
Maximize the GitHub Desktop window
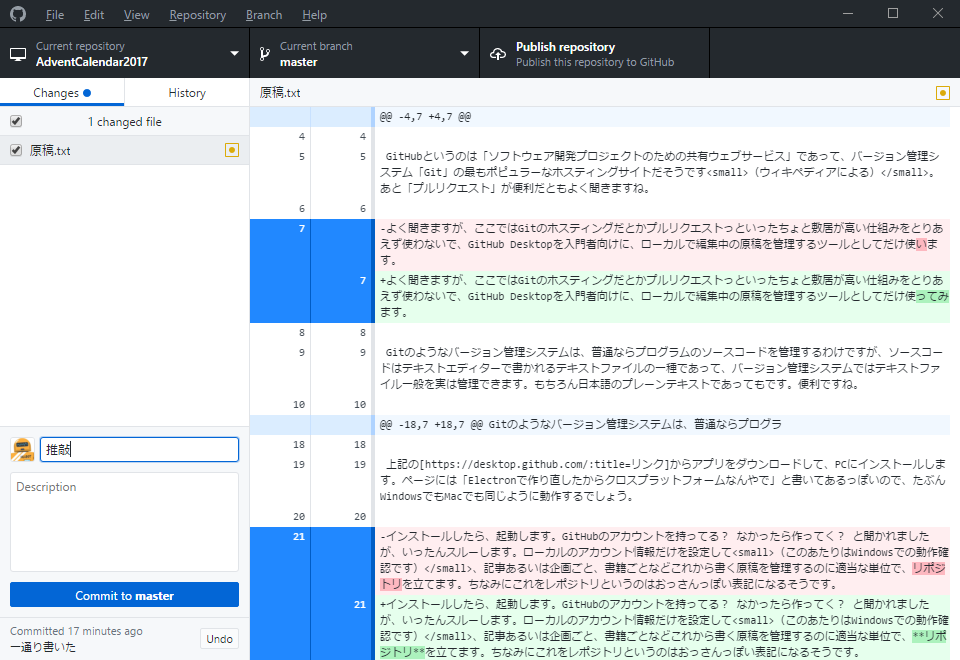(x=893, y=13)
